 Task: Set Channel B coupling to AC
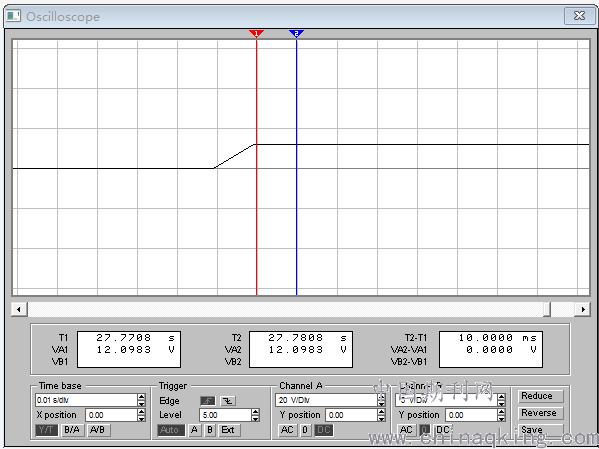406,430
